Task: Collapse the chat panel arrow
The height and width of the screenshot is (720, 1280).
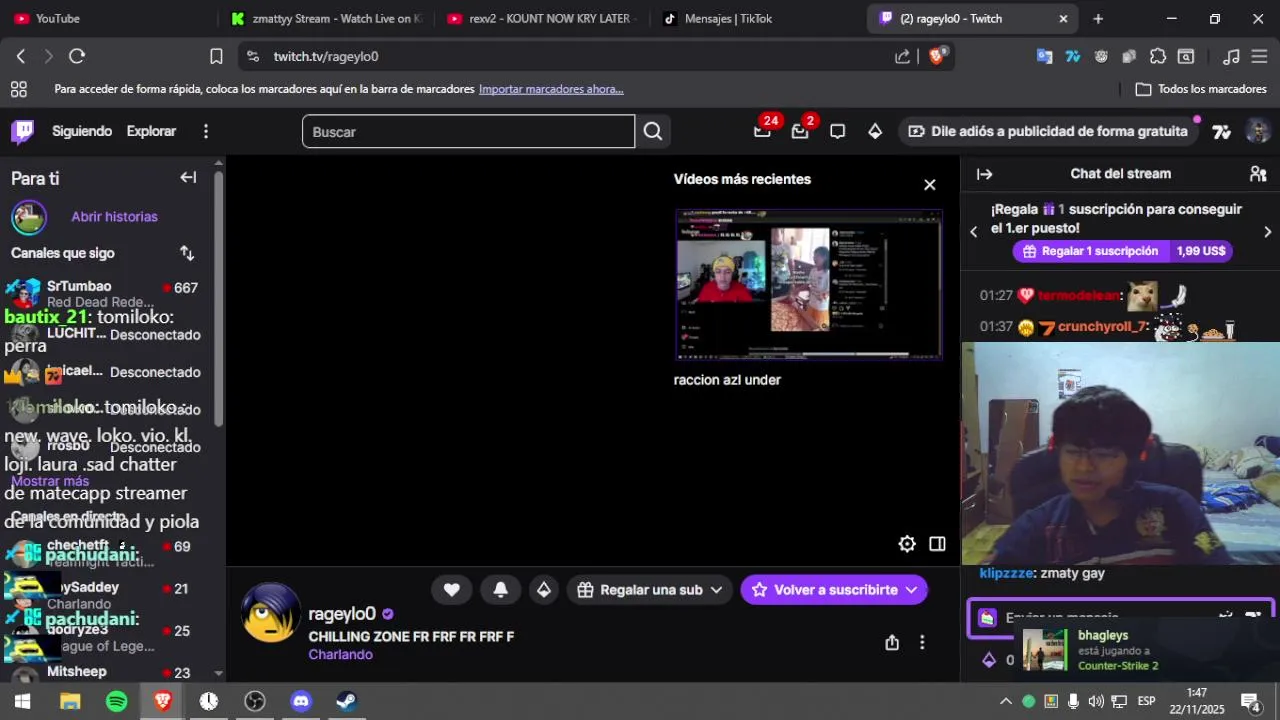Action: coord(985,174)
